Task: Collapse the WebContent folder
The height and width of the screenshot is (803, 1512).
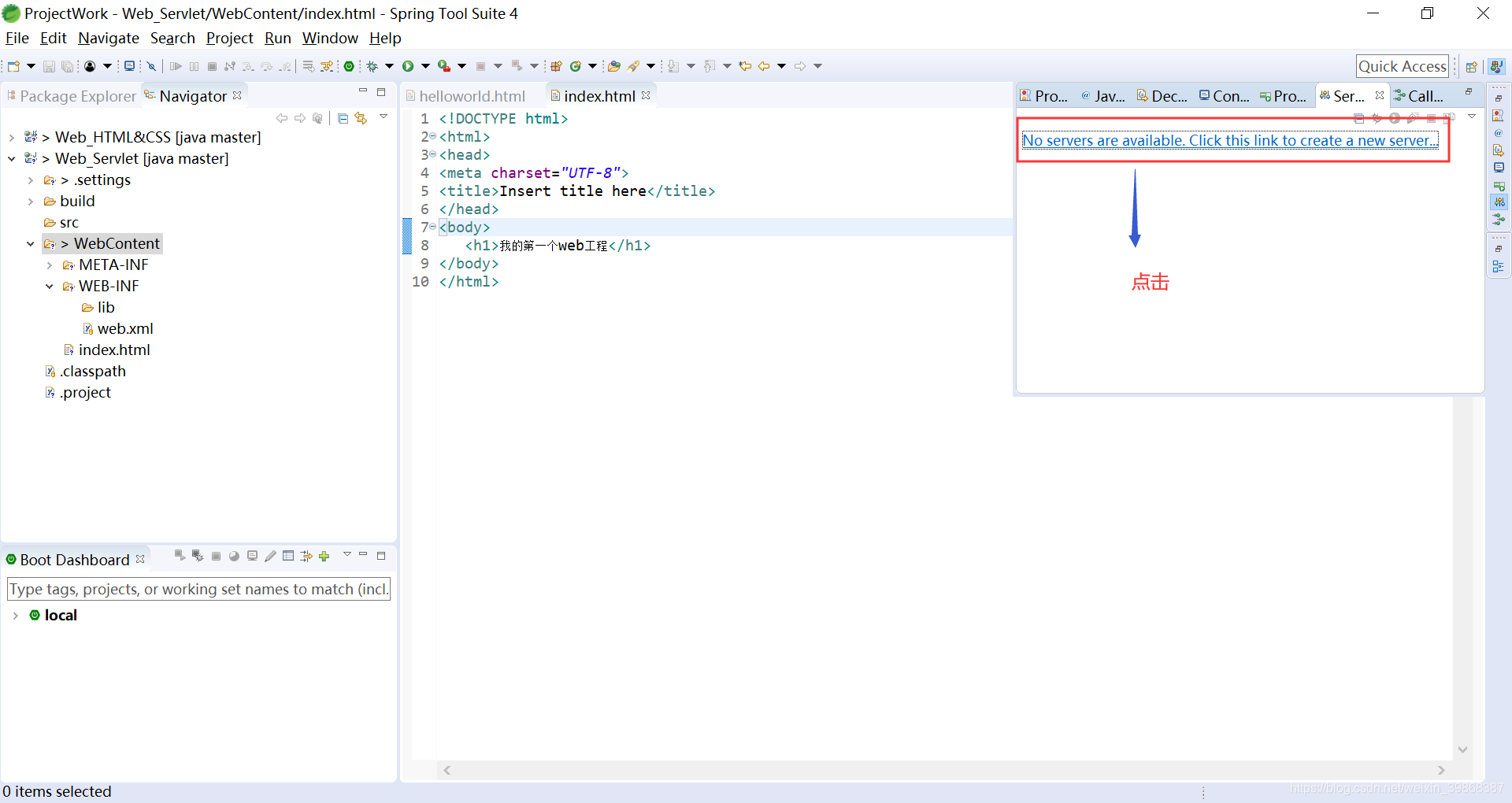Action: [31, 244]
